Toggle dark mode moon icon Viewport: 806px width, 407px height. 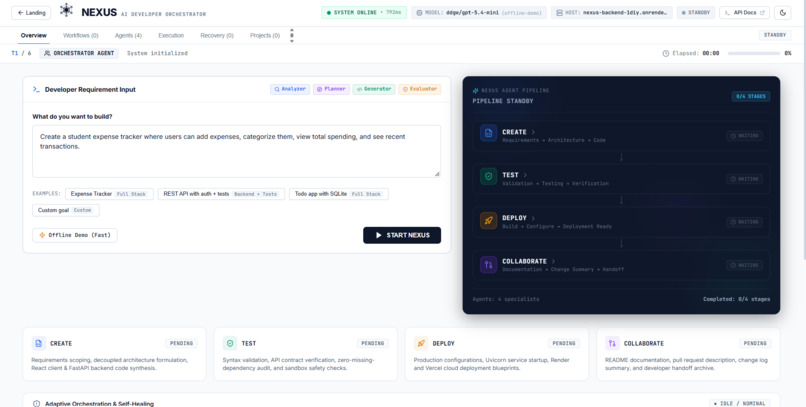pos(783,13)
